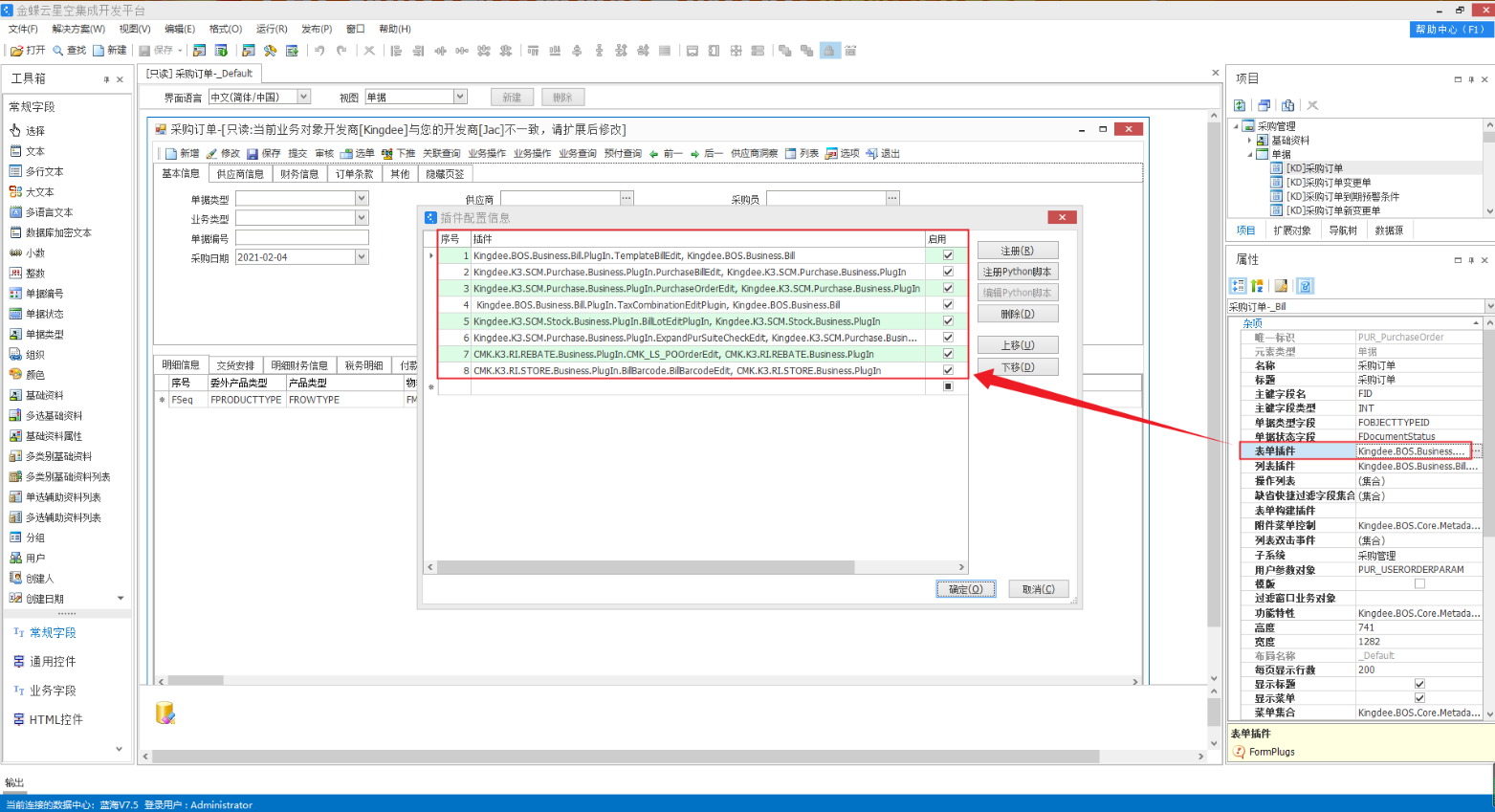The width and height of the screenshot is (1495, 812).
Task: Click the copy/paste icon in the 项目 panel
Action: 1287,105
